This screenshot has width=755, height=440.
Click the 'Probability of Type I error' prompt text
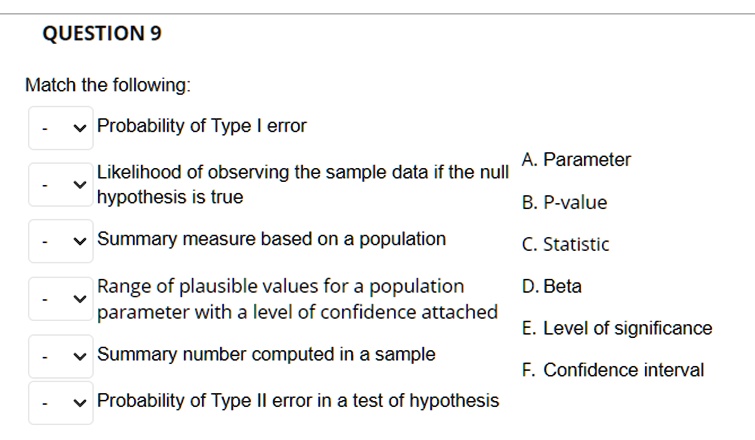pyautogui.click(x=202, y=126)
